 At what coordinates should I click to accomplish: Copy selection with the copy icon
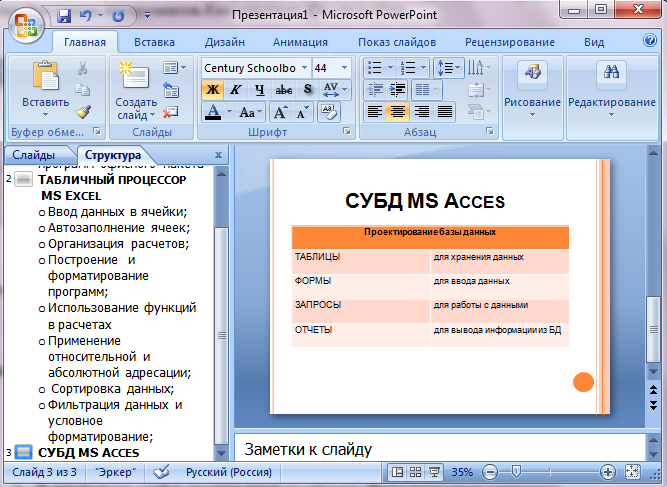(x=83, y=90)
